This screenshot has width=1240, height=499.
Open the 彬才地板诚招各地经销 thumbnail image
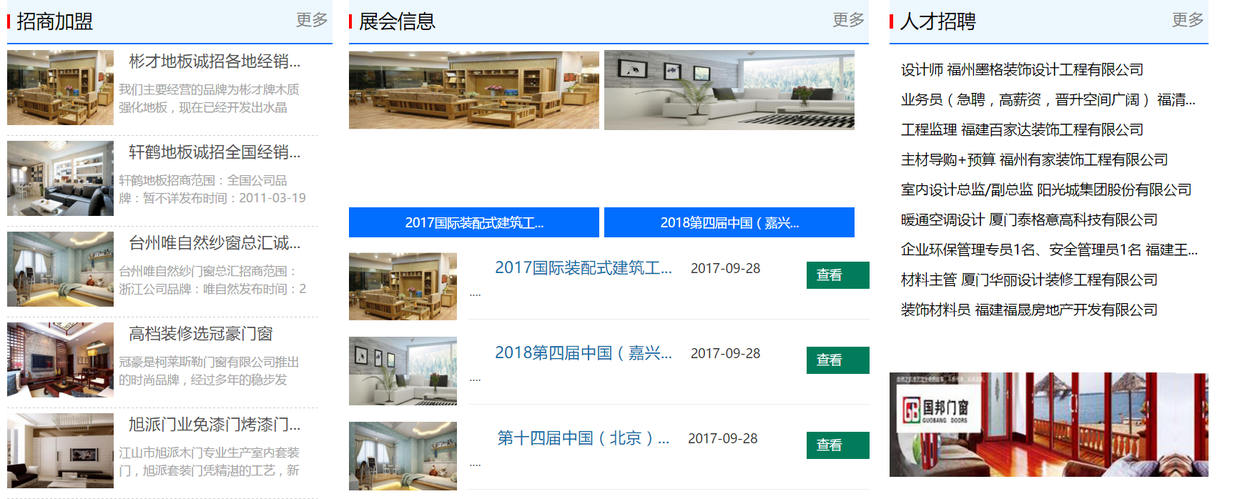click(x=60, y=88)
